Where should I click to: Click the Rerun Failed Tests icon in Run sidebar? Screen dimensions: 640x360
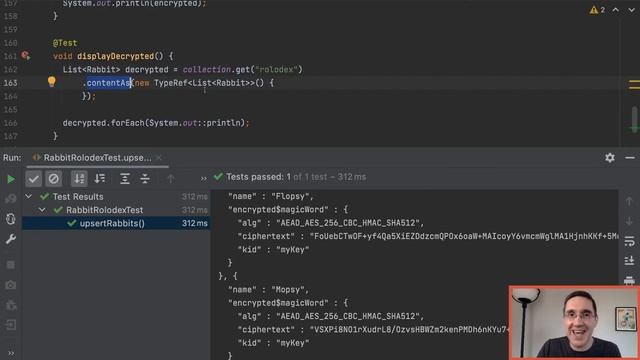pos(11,199)
